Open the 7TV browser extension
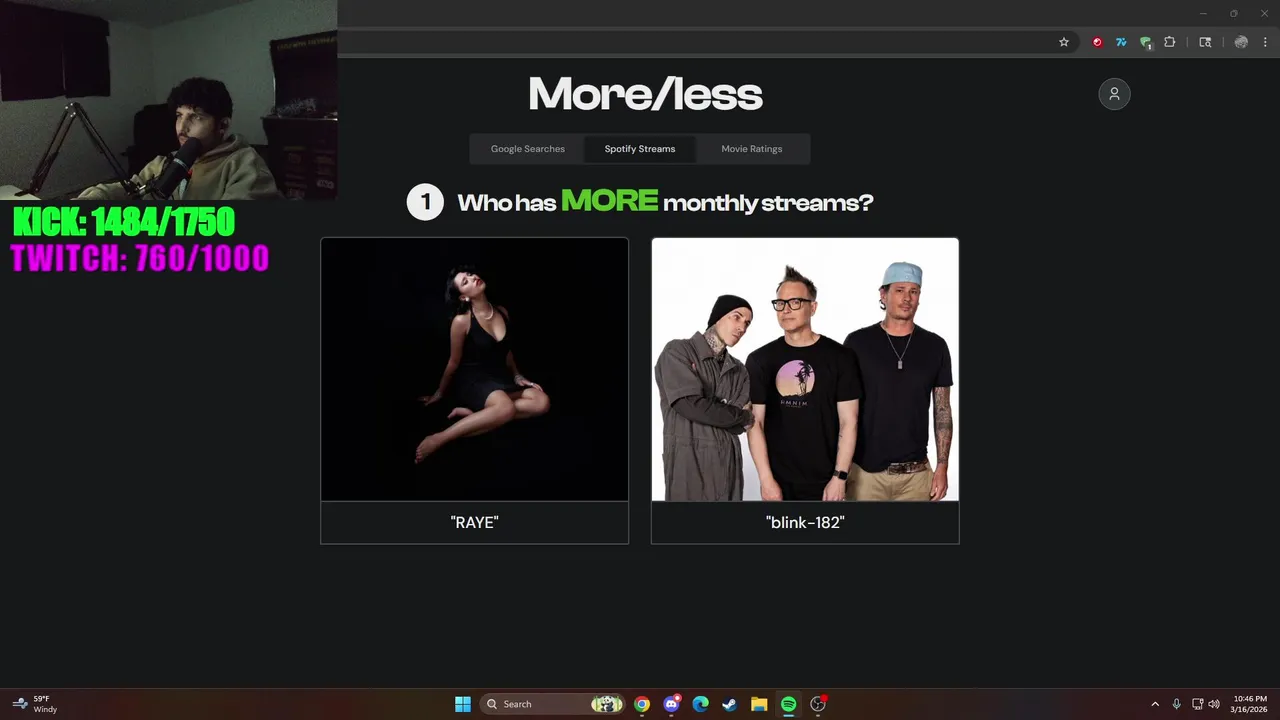 [x=1121, y=42]
